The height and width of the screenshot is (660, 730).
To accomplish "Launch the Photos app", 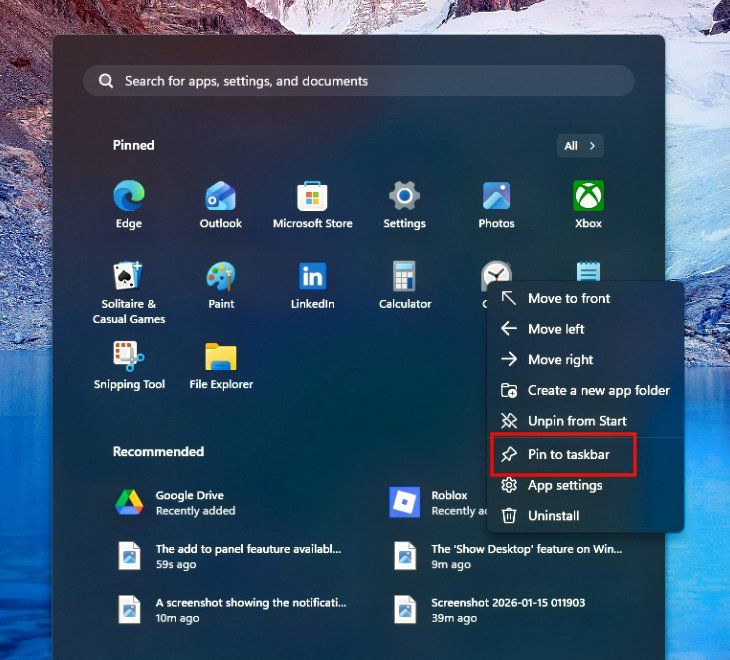I will tap(496, 205).
